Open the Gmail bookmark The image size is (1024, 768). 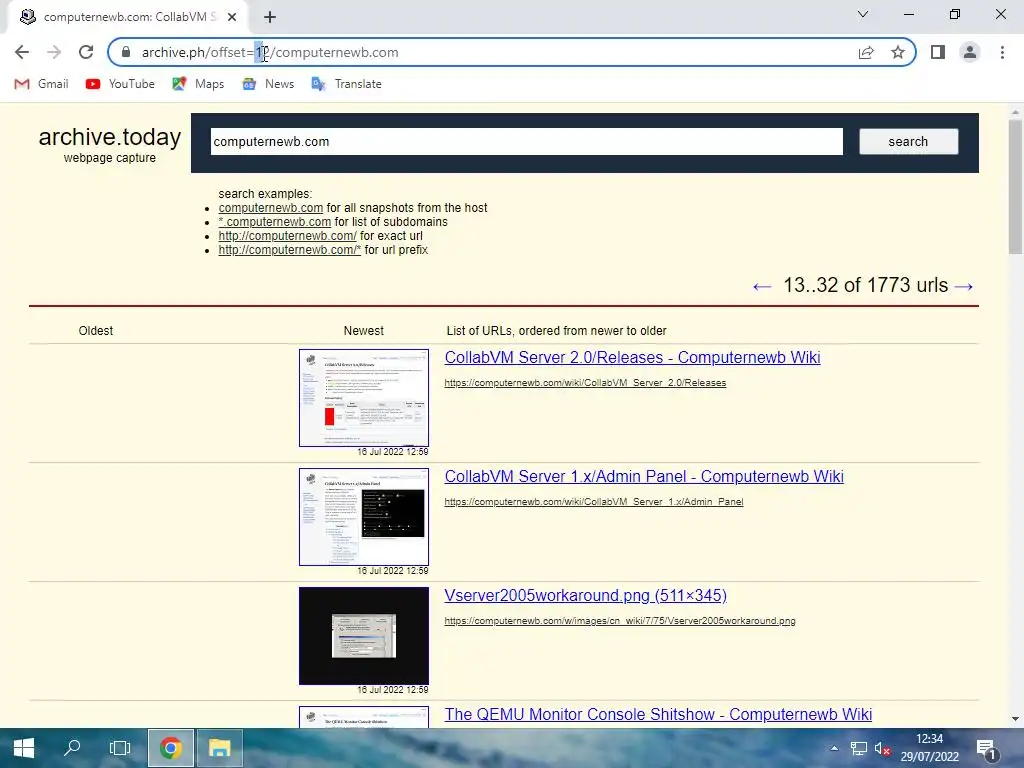(41, 84)
